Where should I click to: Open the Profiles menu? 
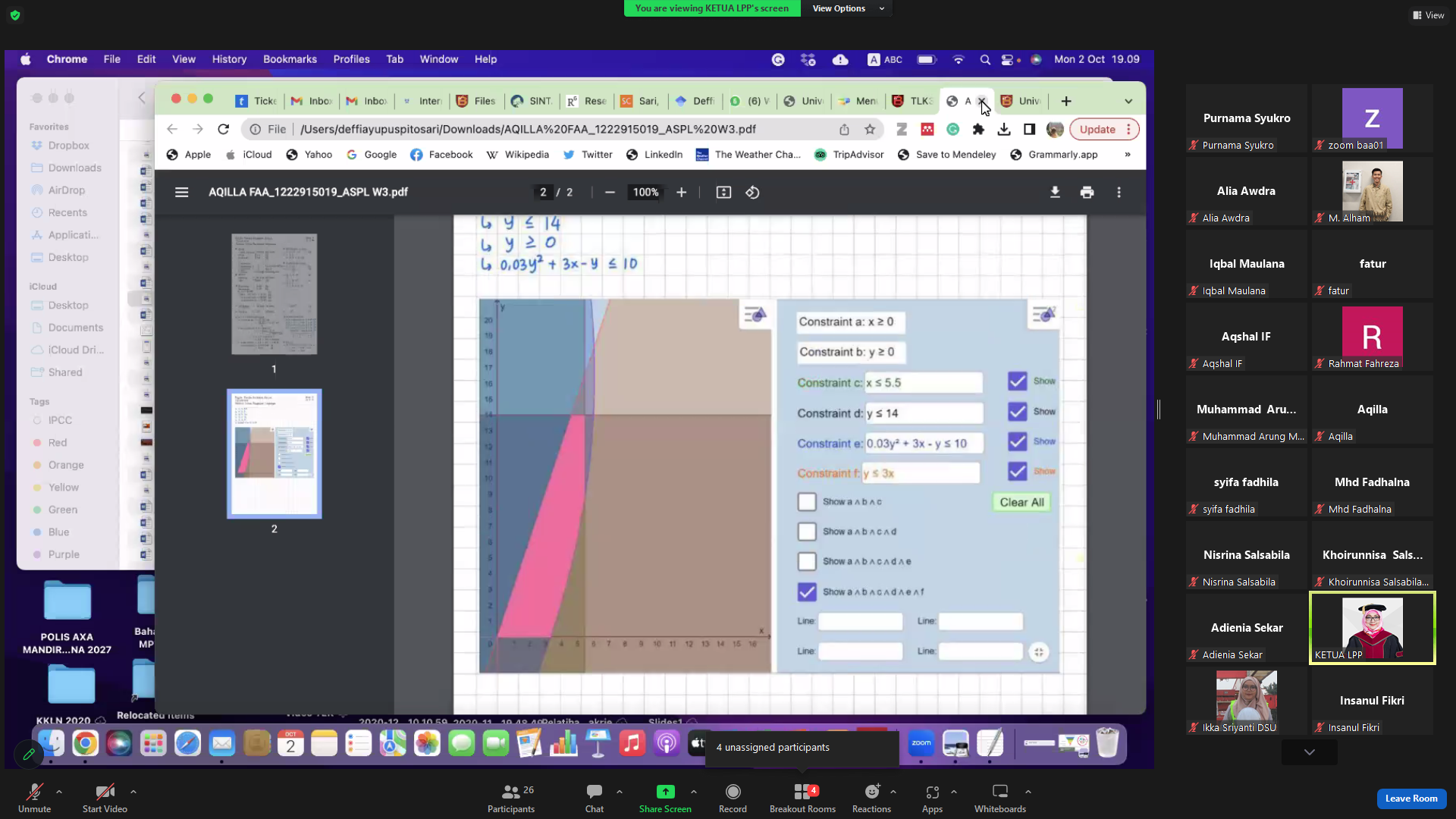pos(351,59)
